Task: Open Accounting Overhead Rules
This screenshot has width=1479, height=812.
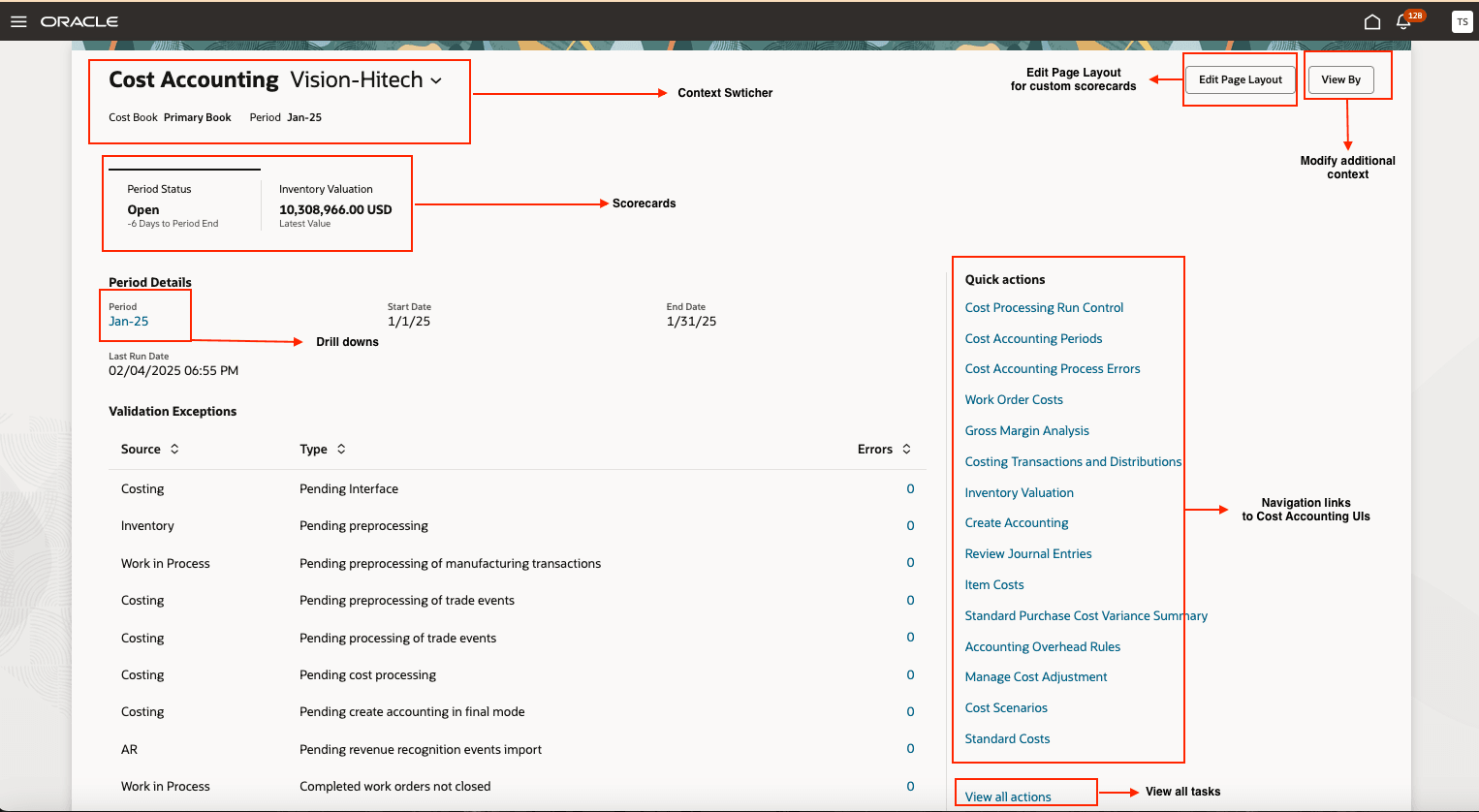Action: point(1043,646)
